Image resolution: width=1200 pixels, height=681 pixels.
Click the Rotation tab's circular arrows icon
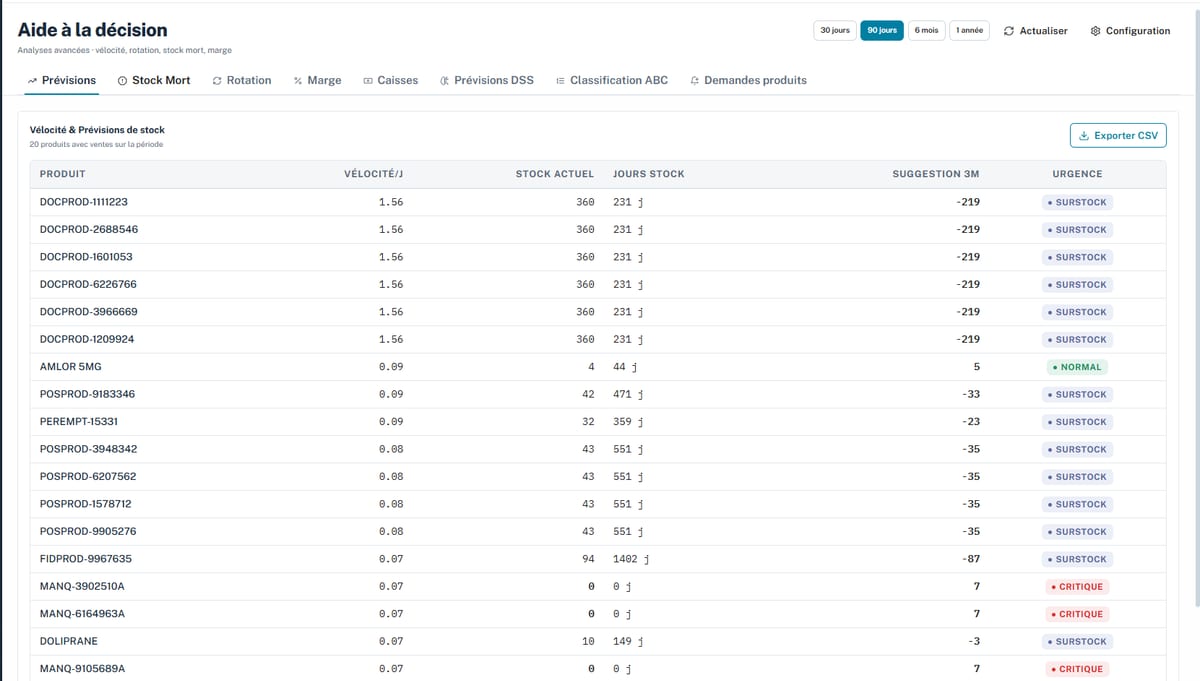[217, 80]
